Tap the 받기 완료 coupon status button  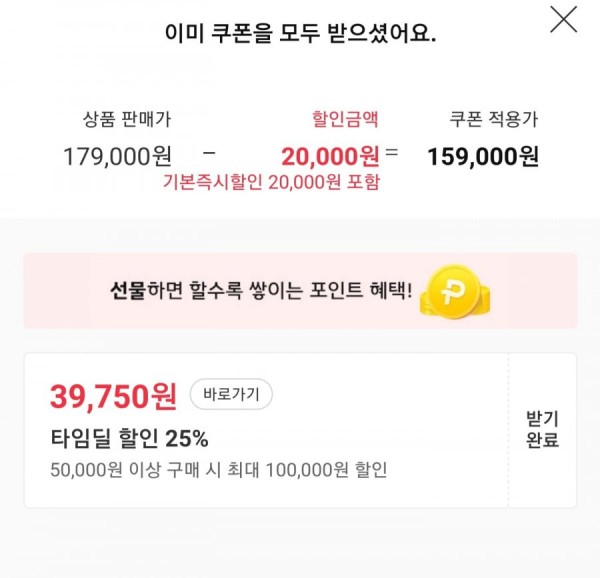542,429
